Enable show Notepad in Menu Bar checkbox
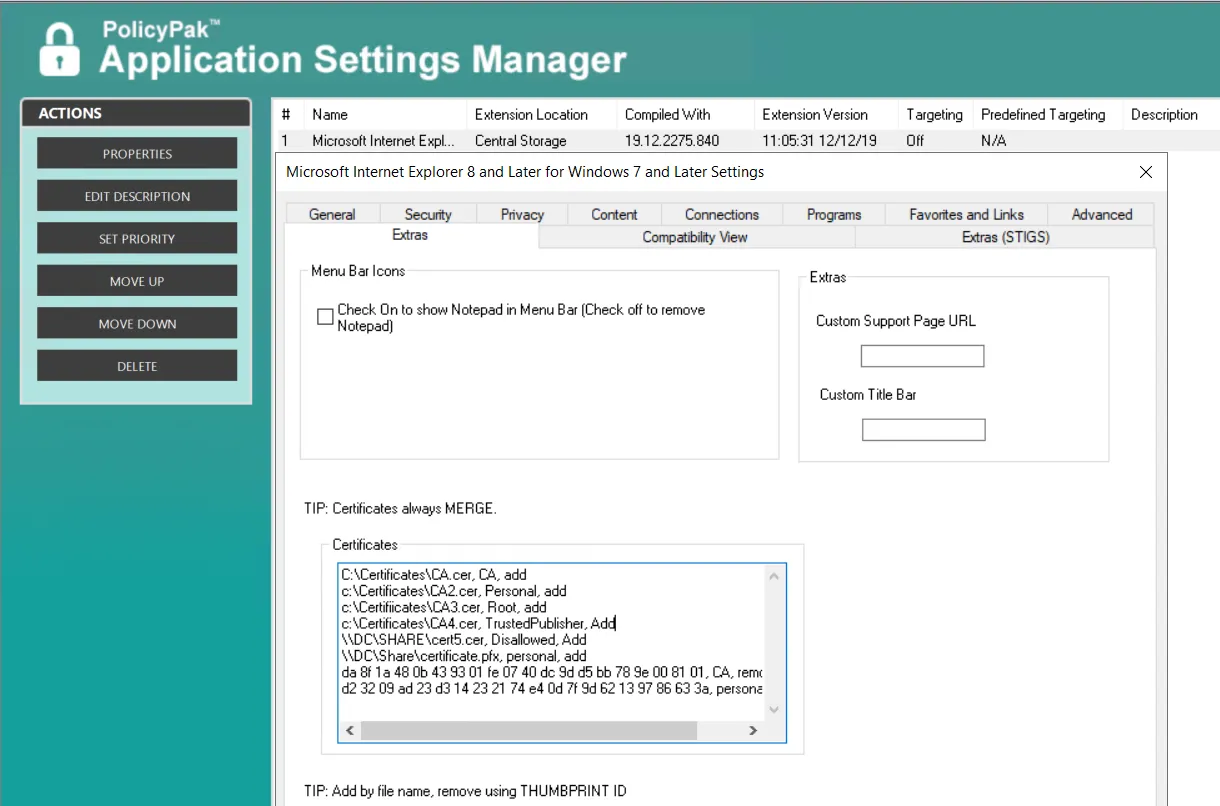The image size is (1220, 806). tap(325, 317)
